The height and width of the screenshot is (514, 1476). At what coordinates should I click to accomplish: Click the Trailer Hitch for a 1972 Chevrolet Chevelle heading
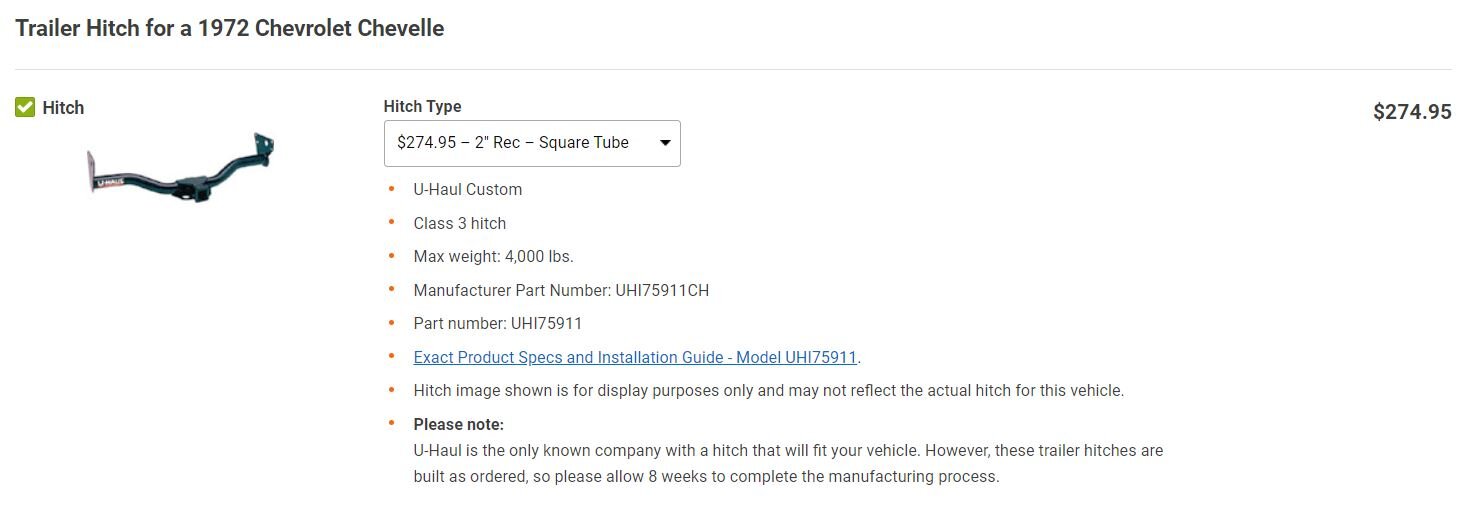click(230, 28)
